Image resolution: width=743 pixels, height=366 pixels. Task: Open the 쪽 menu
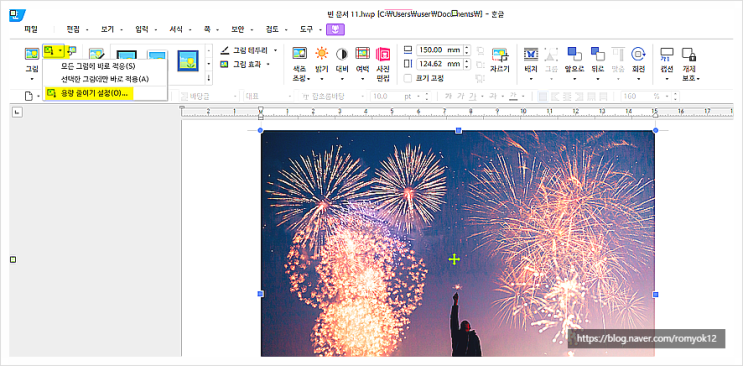click(x=207, y=29)
